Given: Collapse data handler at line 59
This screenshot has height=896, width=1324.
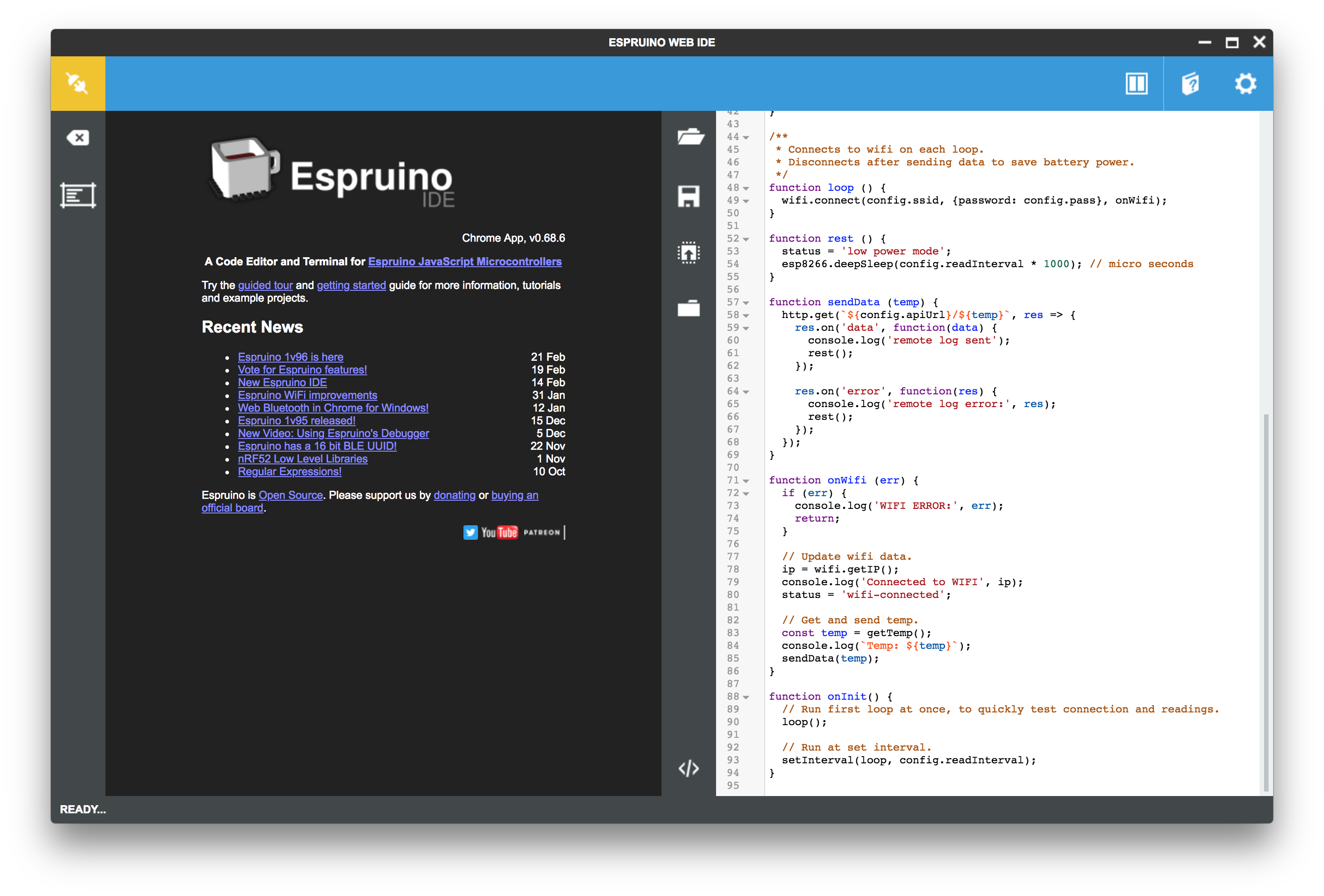Looking at the screenshot, I should [746, 328].
